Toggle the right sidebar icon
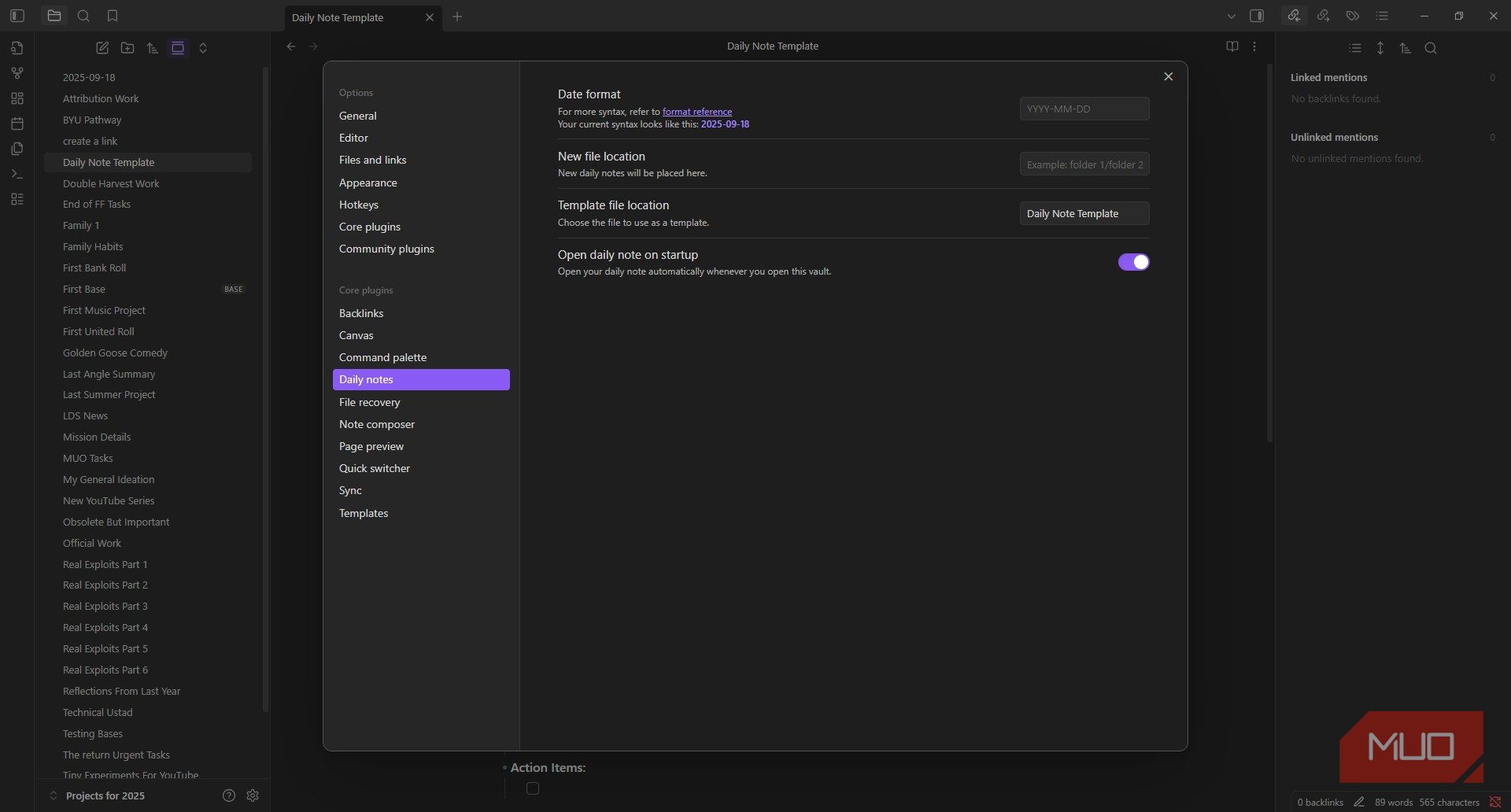This screenshot has width=1511, height=812. [1257, 16]
